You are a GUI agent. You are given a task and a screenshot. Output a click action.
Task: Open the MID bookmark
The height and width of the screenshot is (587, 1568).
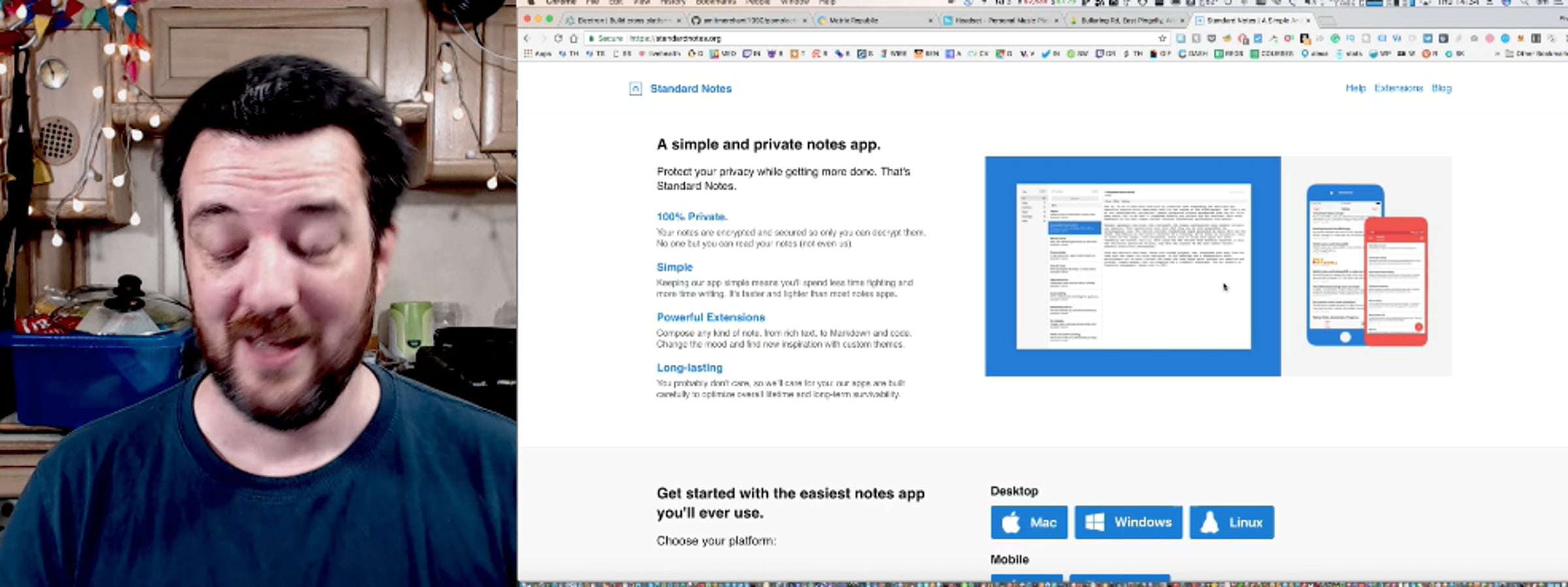(x=723, y=54)
